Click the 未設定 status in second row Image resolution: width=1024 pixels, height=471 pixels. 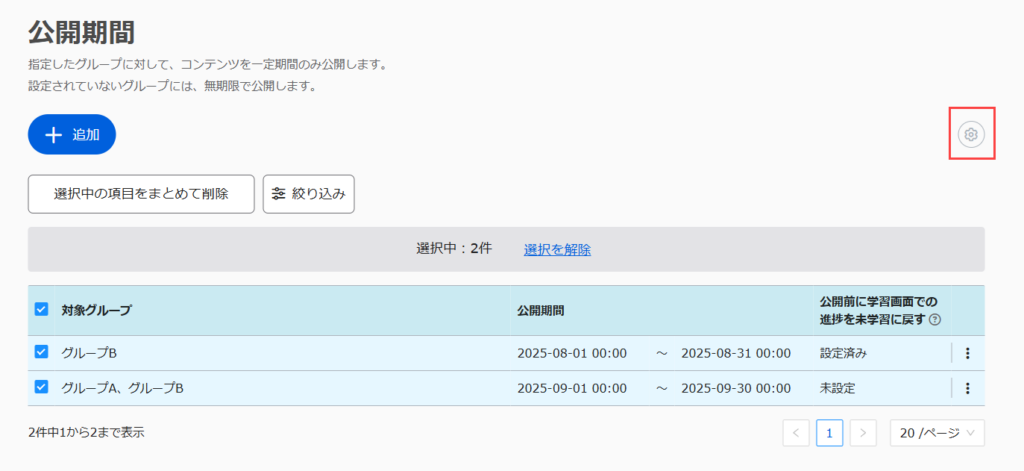(x=837, y=388)
